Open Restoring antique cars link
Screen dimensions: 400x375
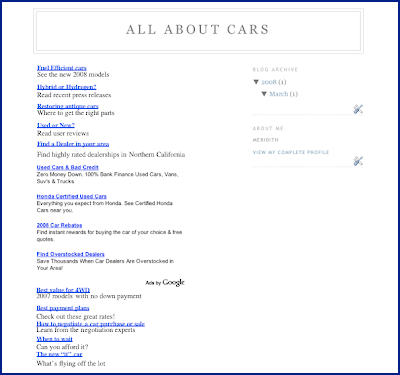[x=68, y=106]
